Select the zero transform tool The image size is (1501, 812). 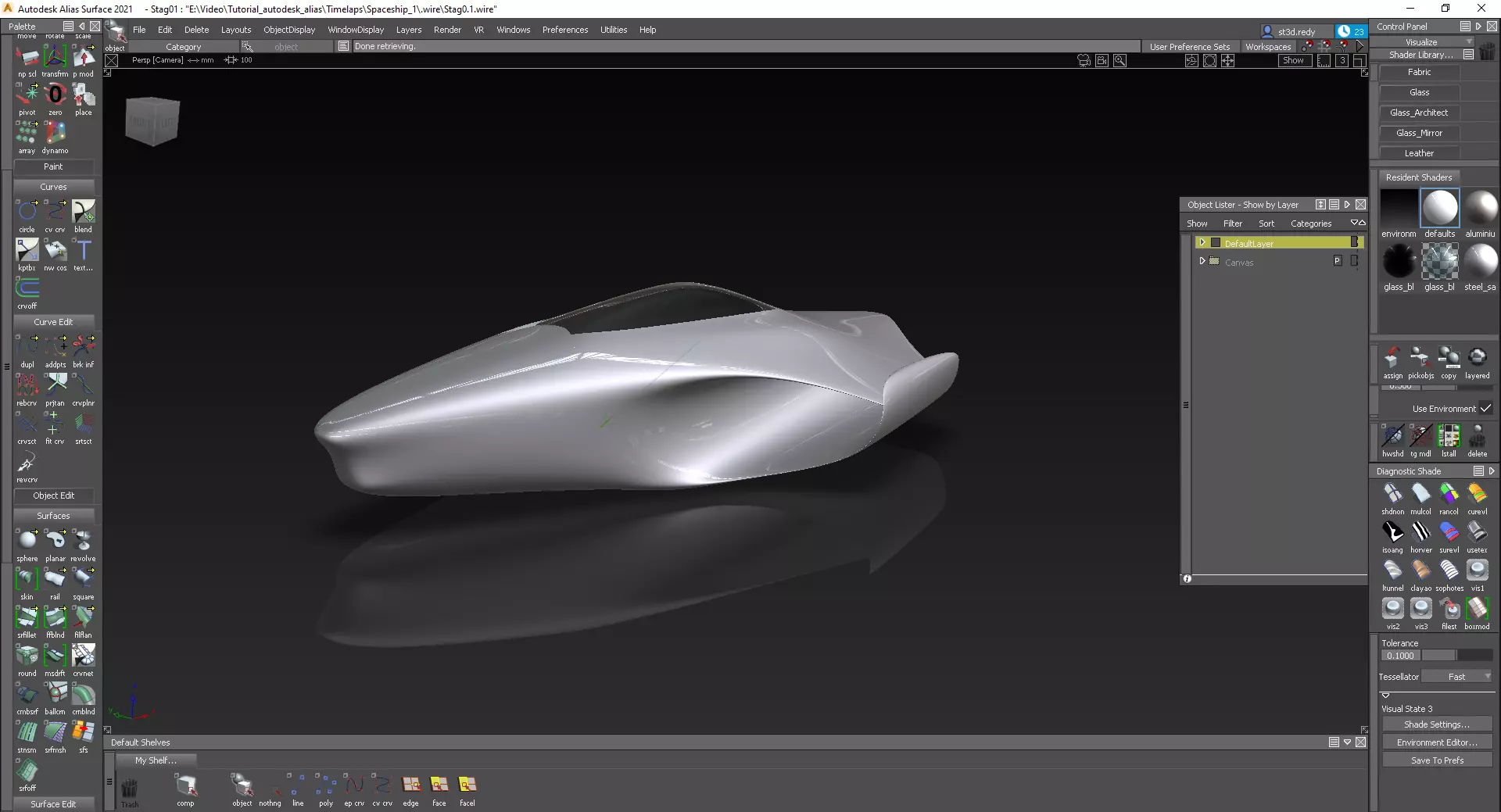pyautogui.click(x=55, y=95)
